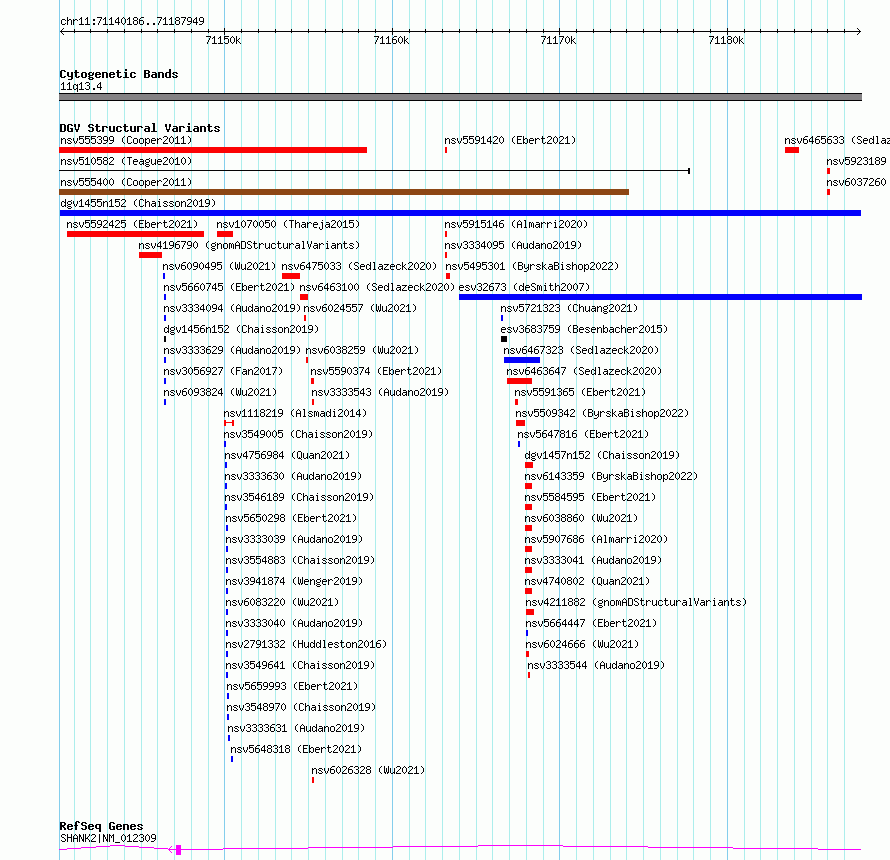Click the magenta SHANK2 exon block
Screen dimensions: 890x860
178,850
